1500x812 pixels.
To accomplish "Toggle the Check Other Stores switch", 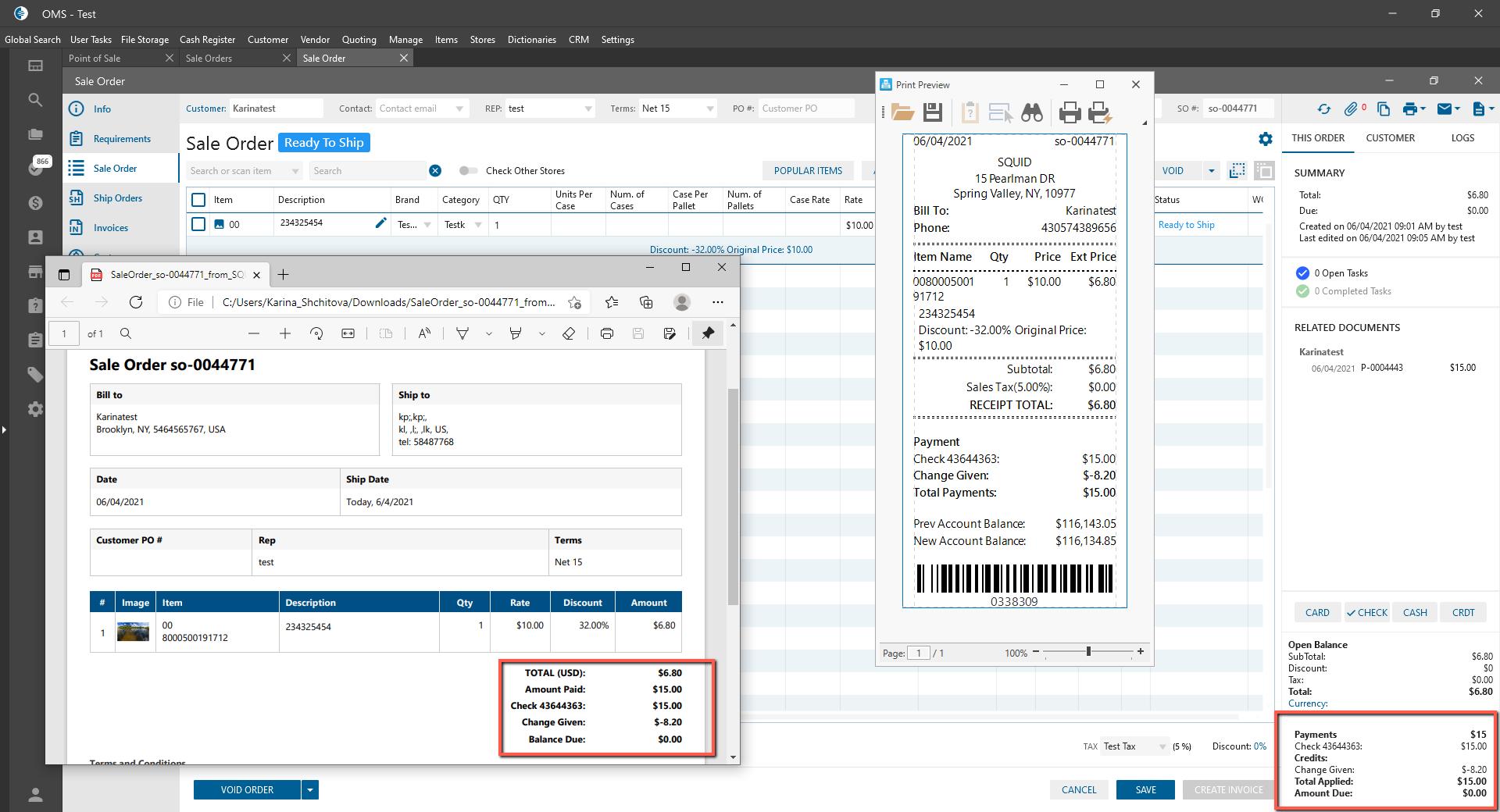I will tap(468, 171).
